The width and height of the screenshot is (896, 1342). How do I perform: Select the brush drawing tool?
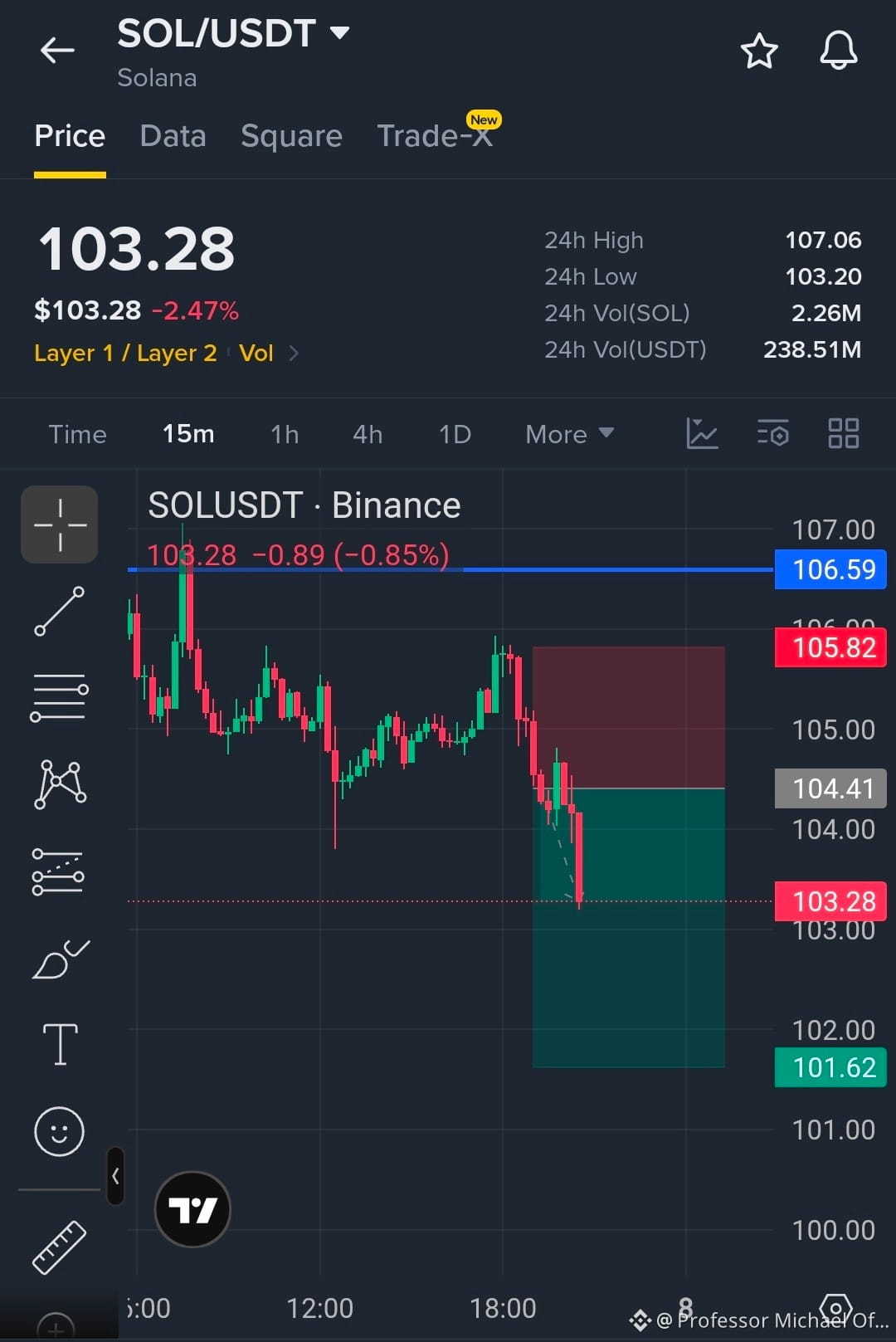61,959
